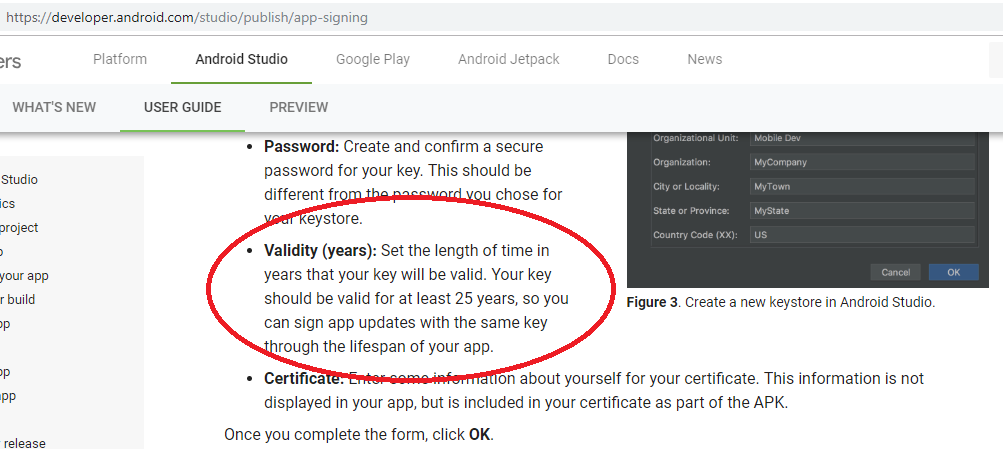Open the sidebar link ending in 'release'

(23, 443)
